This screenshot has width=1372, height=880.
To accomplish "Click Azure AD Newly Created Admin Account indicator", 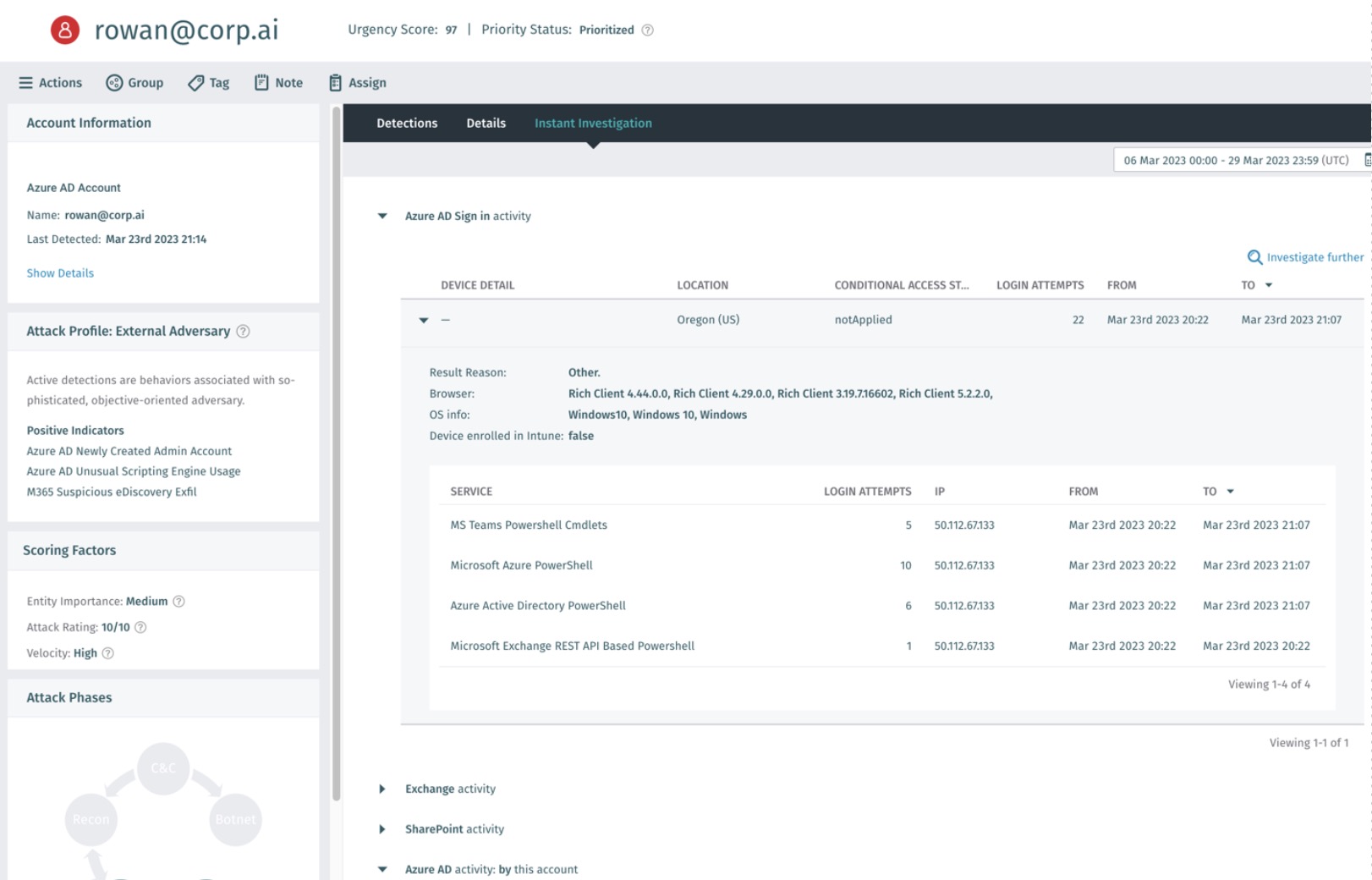I will click(x=129, y=451).
